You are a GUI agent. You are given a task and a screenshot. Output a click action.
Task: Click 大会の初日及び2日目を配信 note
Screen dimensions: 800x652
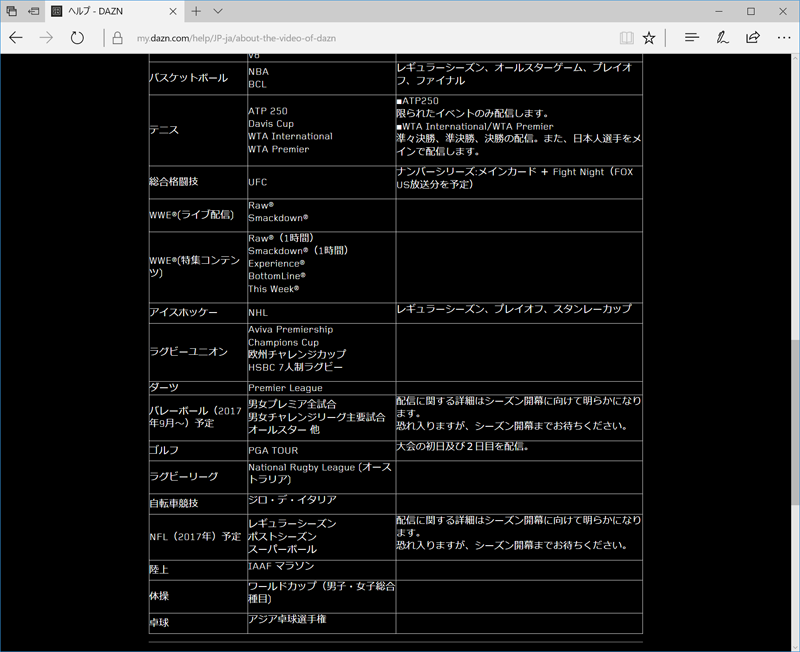[462, 447]
